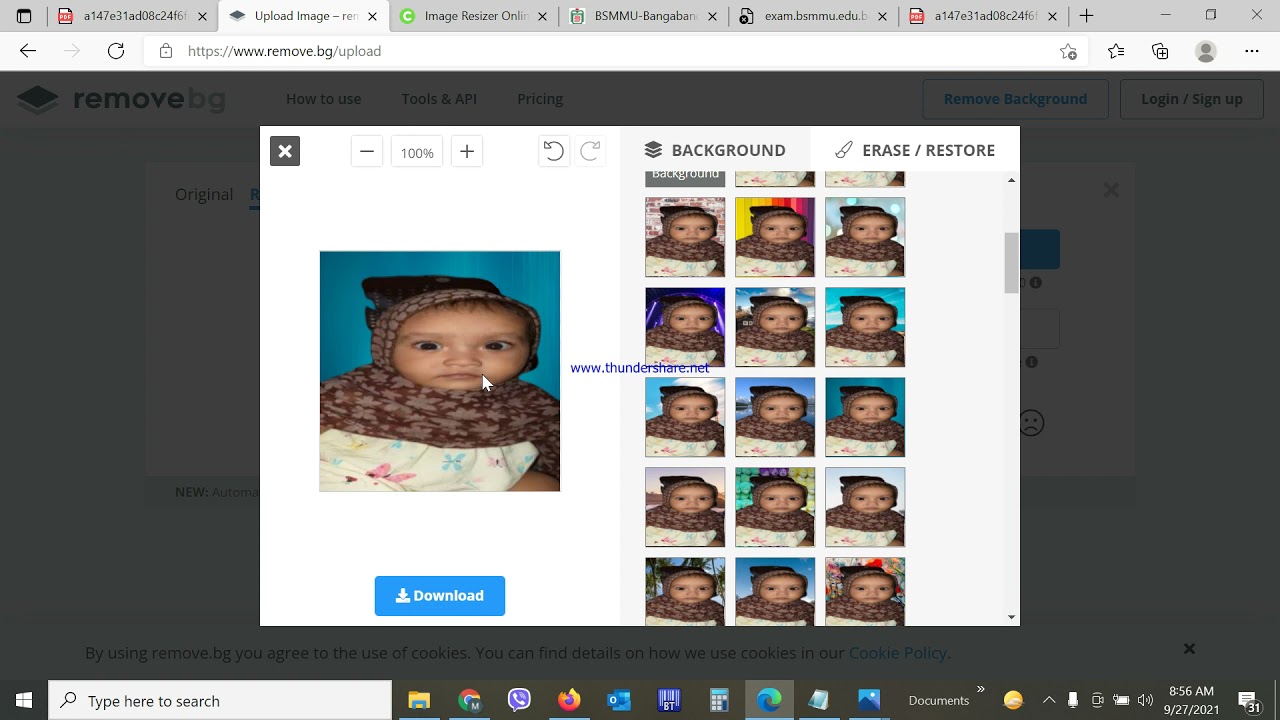
Task: Open the Cookie Policy link
Action: pyautogui.click(x=897, y=653)
